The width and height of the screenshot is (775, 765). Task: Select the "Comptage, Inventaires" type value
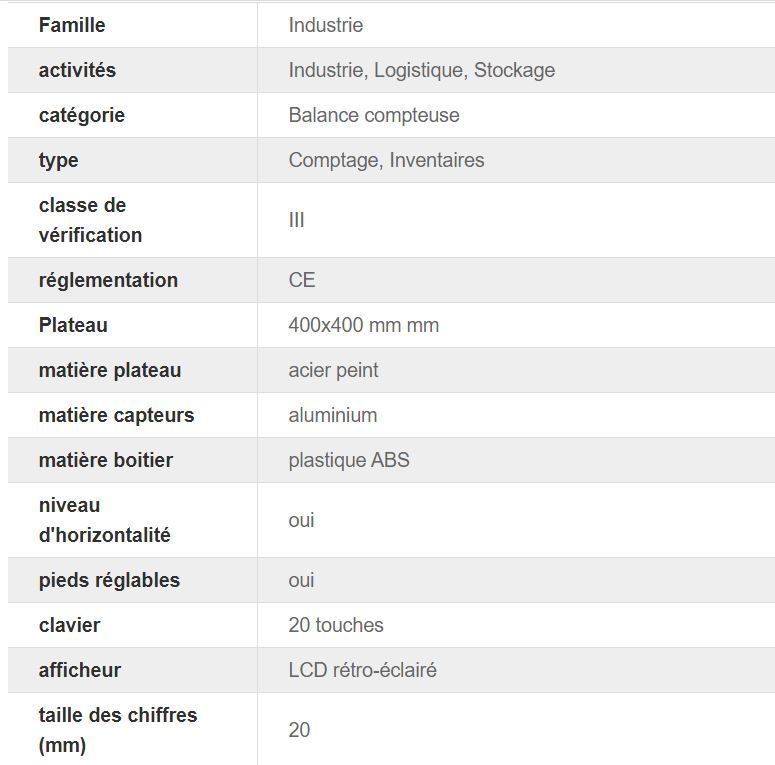[x=386, y=160]
